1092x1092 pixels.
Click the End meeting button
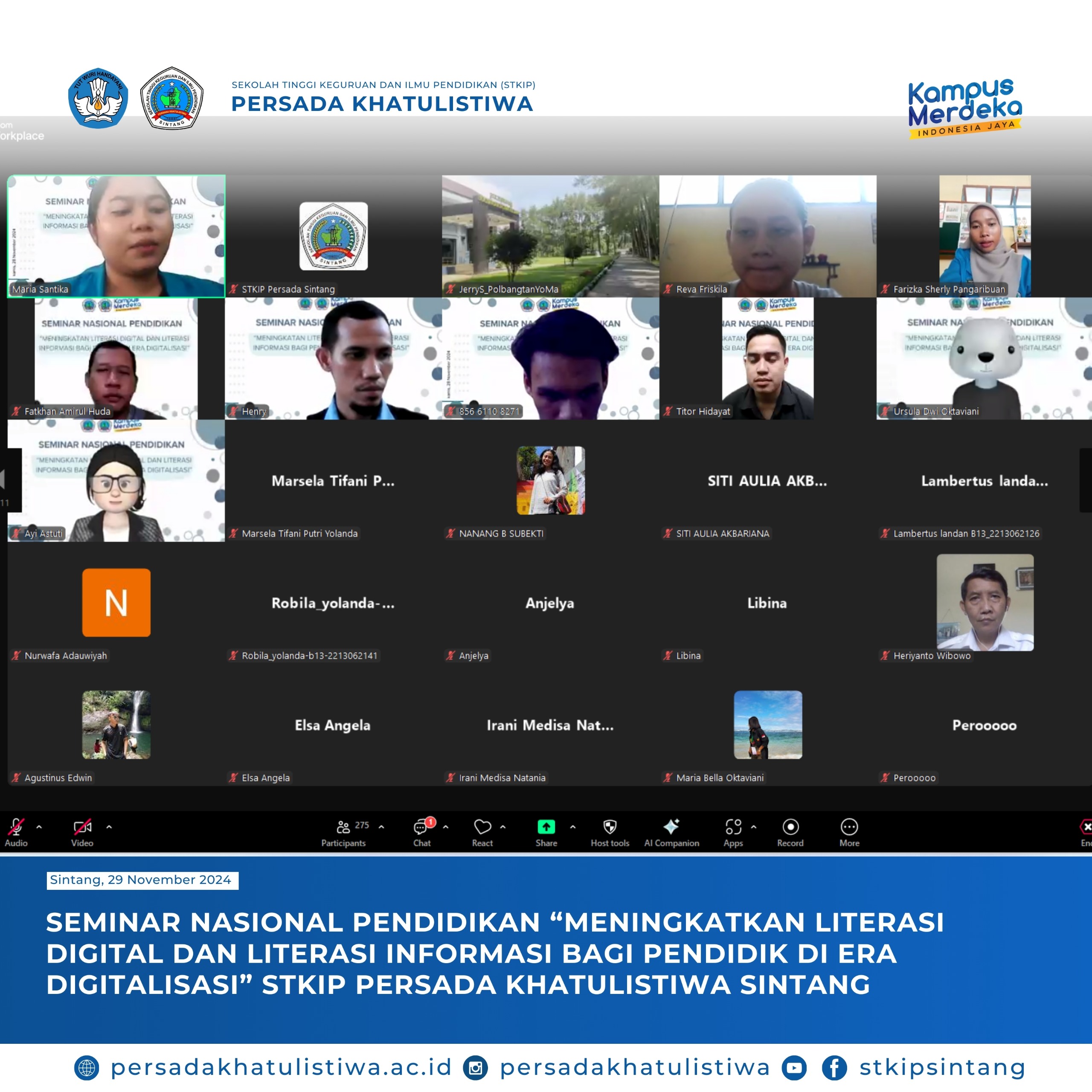[1085, 833]
